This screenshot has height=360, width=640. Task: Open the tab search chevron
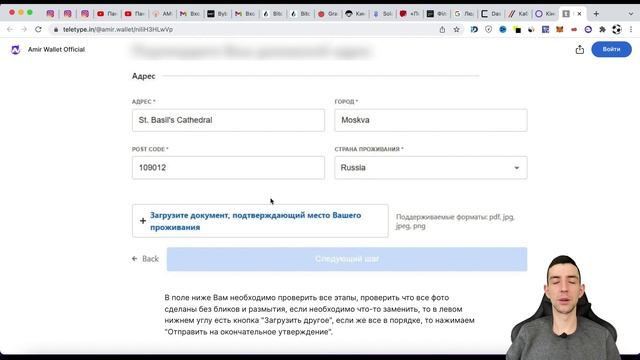631,13
